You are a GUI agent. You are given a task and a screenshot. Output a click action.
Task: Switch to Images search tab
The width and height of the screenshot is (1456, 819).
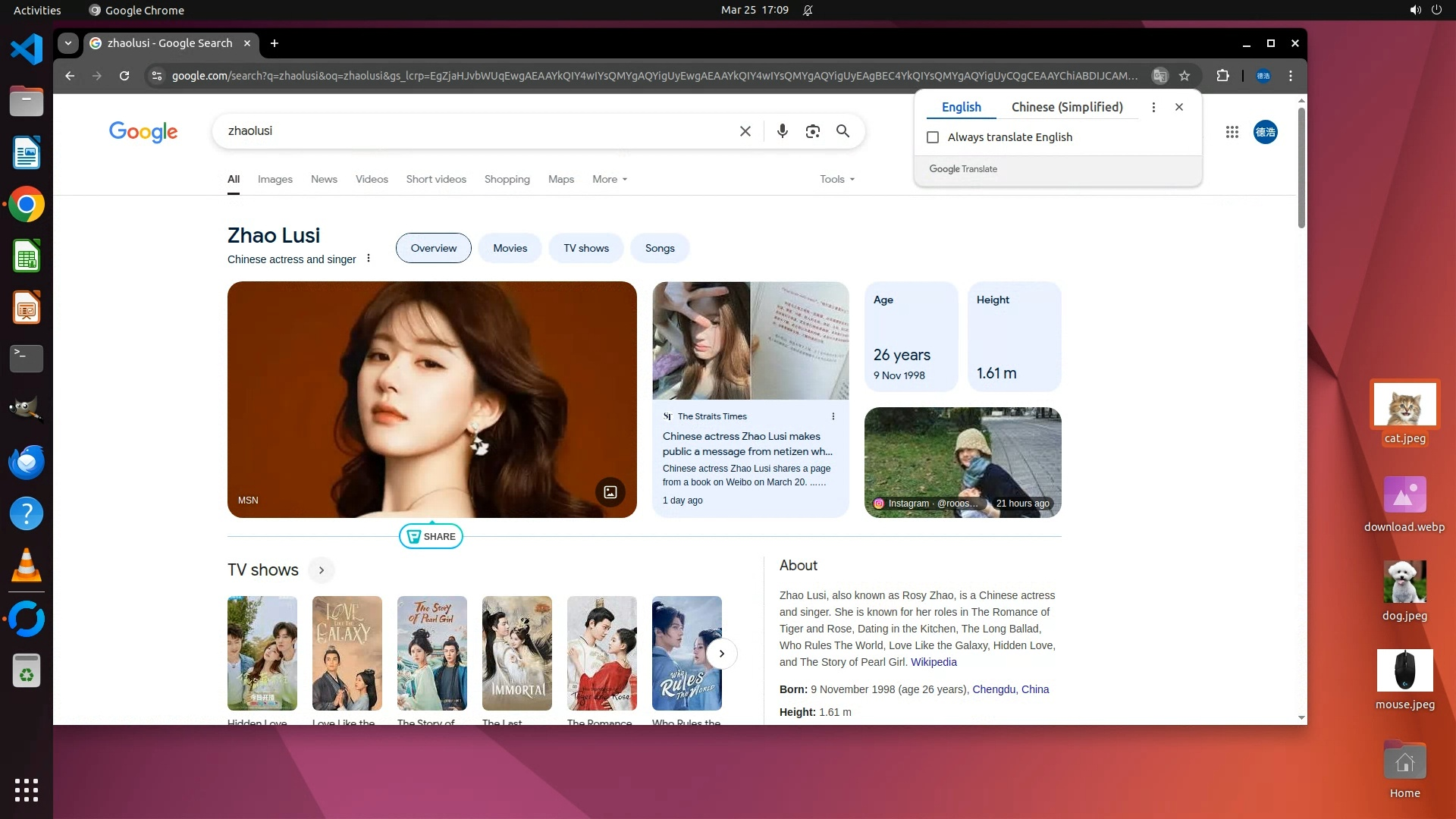(x=275, y=180)
